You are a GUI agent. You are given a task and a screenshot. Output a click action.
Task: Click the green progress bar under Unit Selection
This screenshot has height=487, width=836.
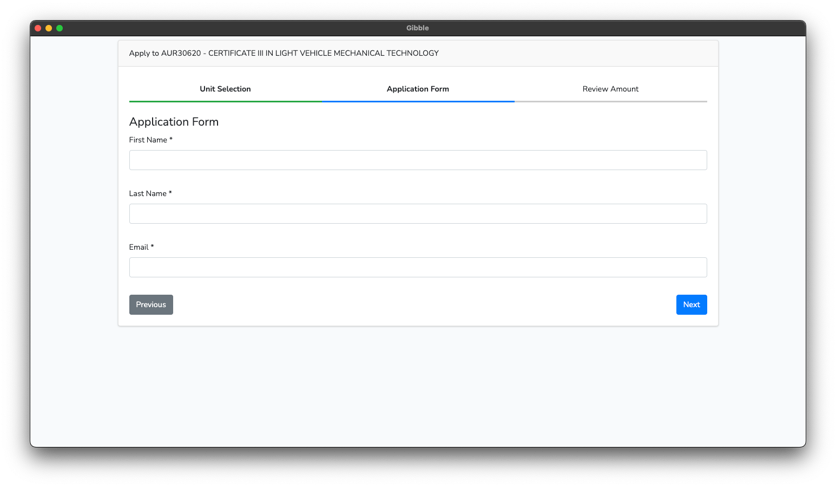tap(225, 101)
